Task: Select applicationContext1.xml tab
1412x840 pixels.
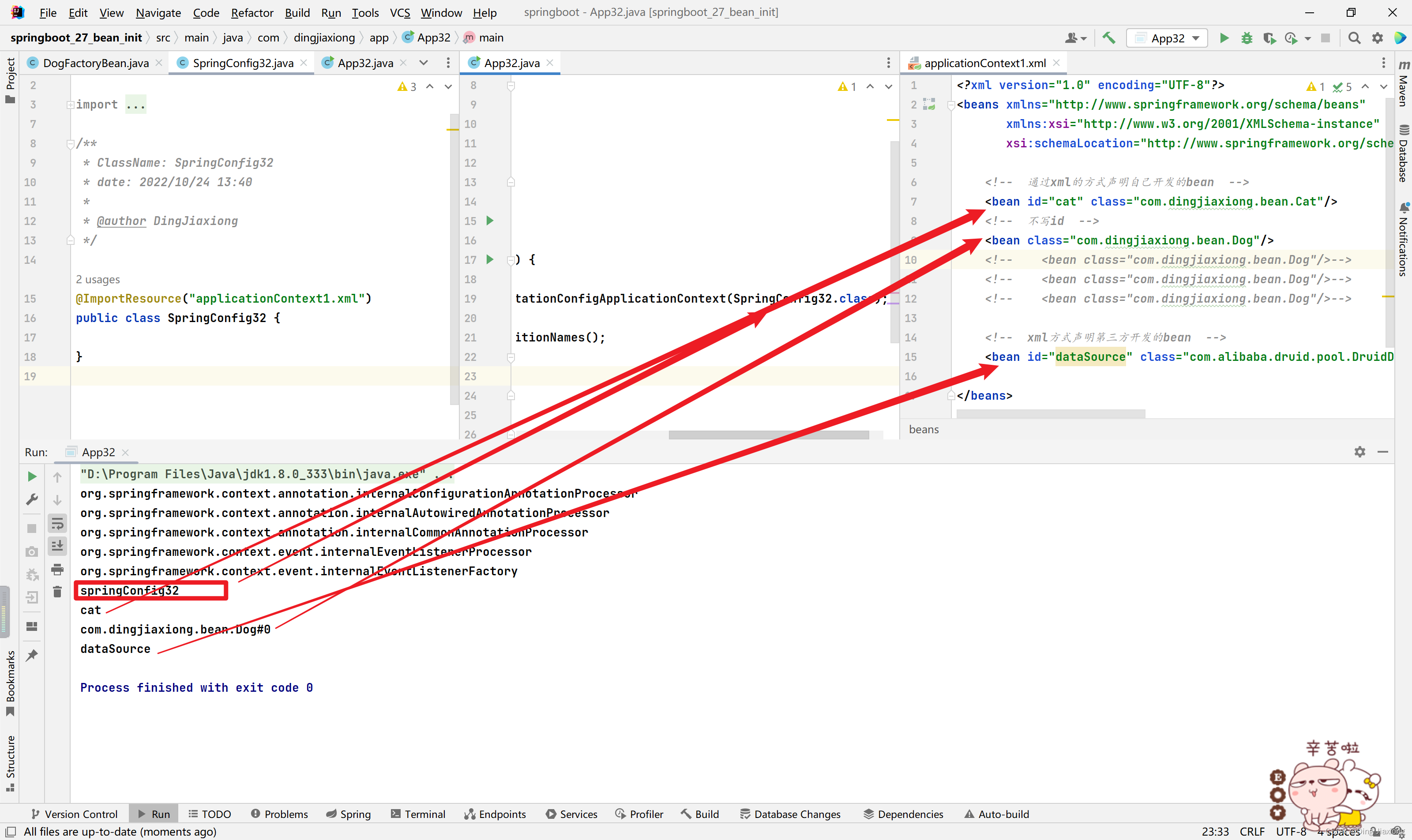Action: [x=984, y=63]
